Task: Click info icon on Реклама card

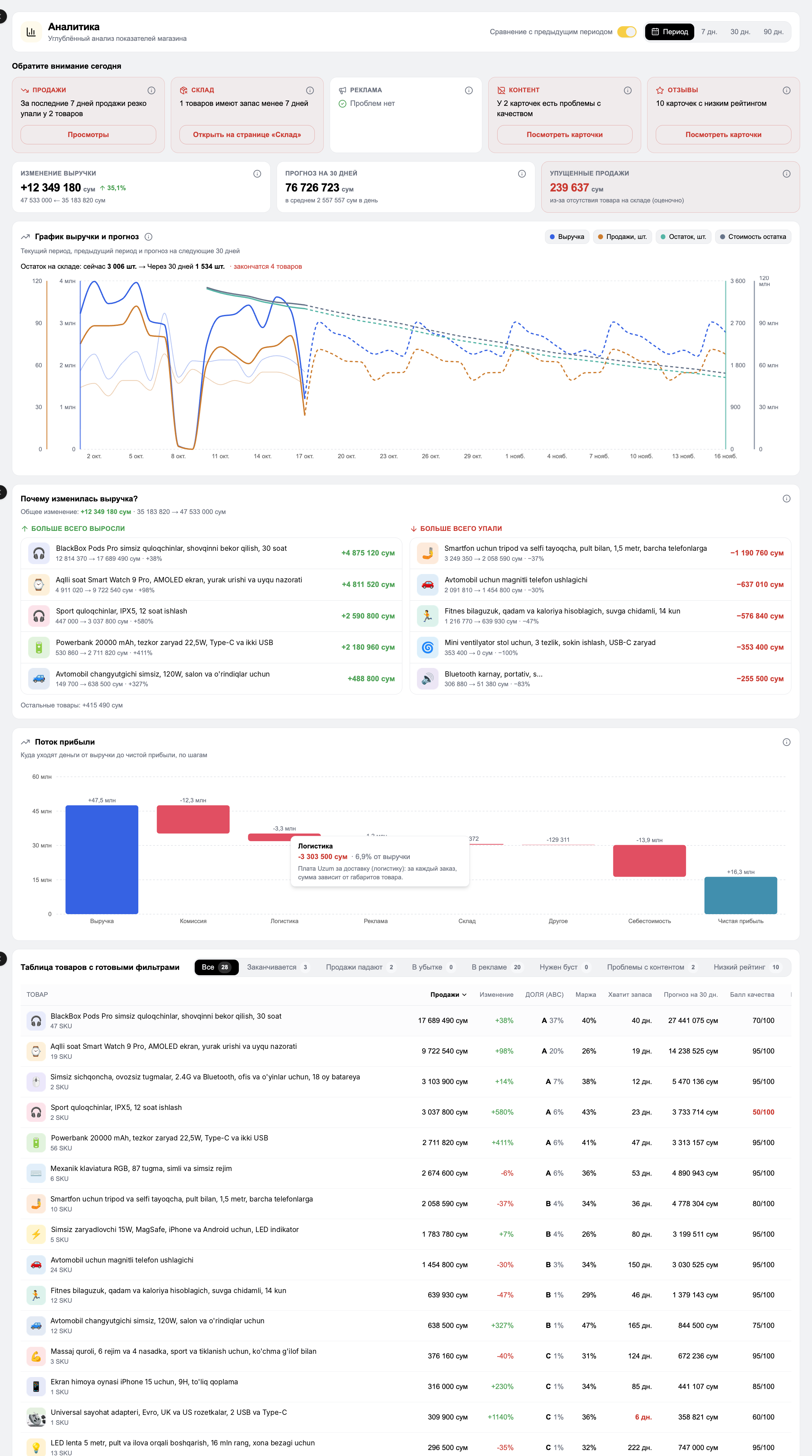Action: 468,91
